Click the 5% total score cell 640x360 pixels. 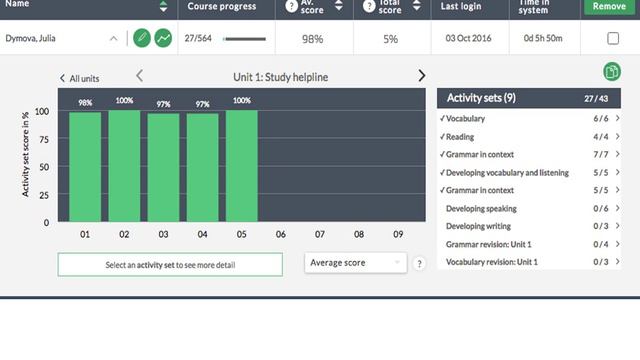pyautogui.click(x=391, y=39)
